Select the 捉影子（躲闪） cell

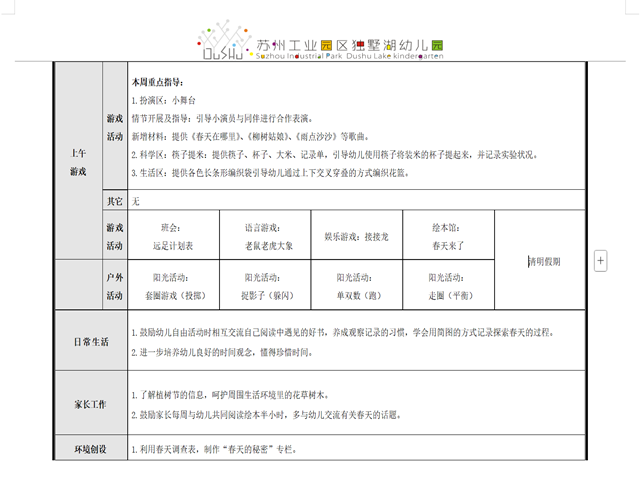click(265, 285)
